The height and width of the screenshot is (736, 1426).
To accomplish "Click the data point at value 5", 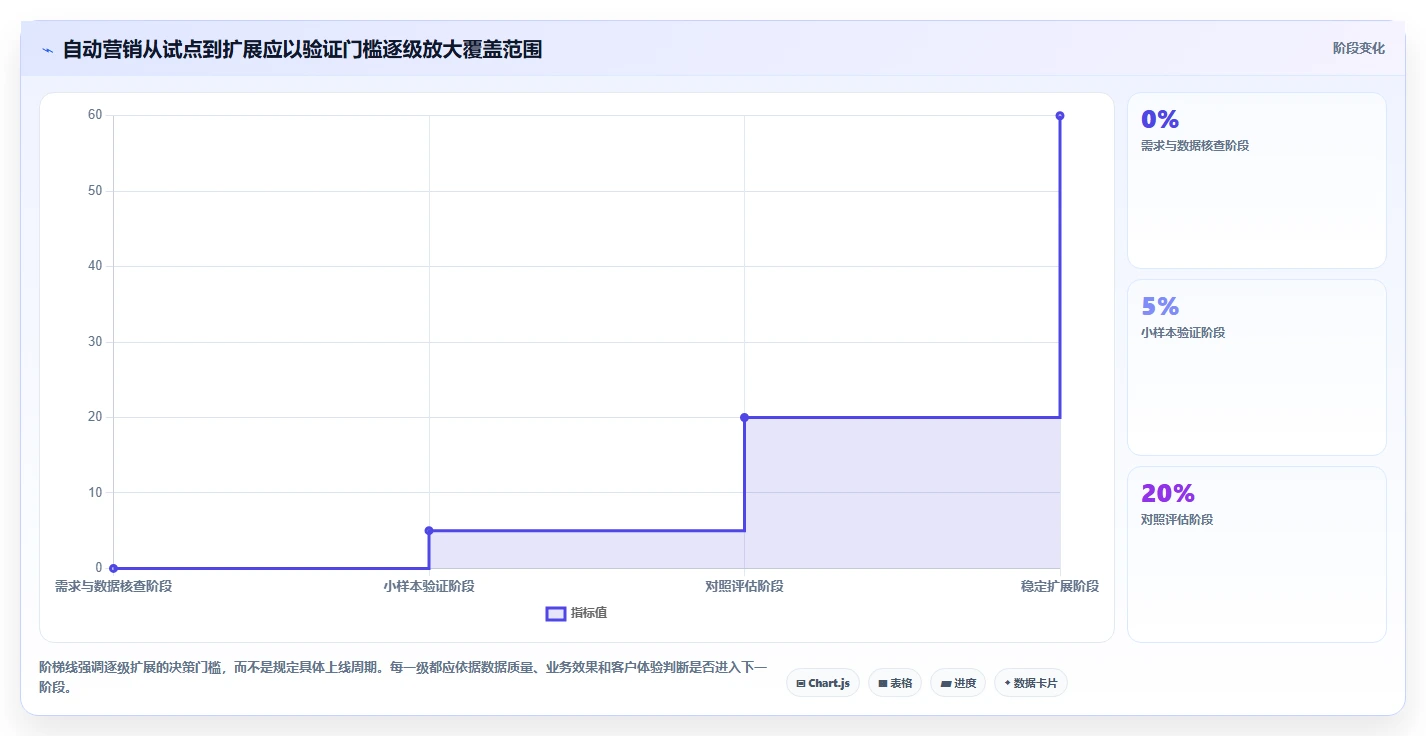I will (429, 530).
